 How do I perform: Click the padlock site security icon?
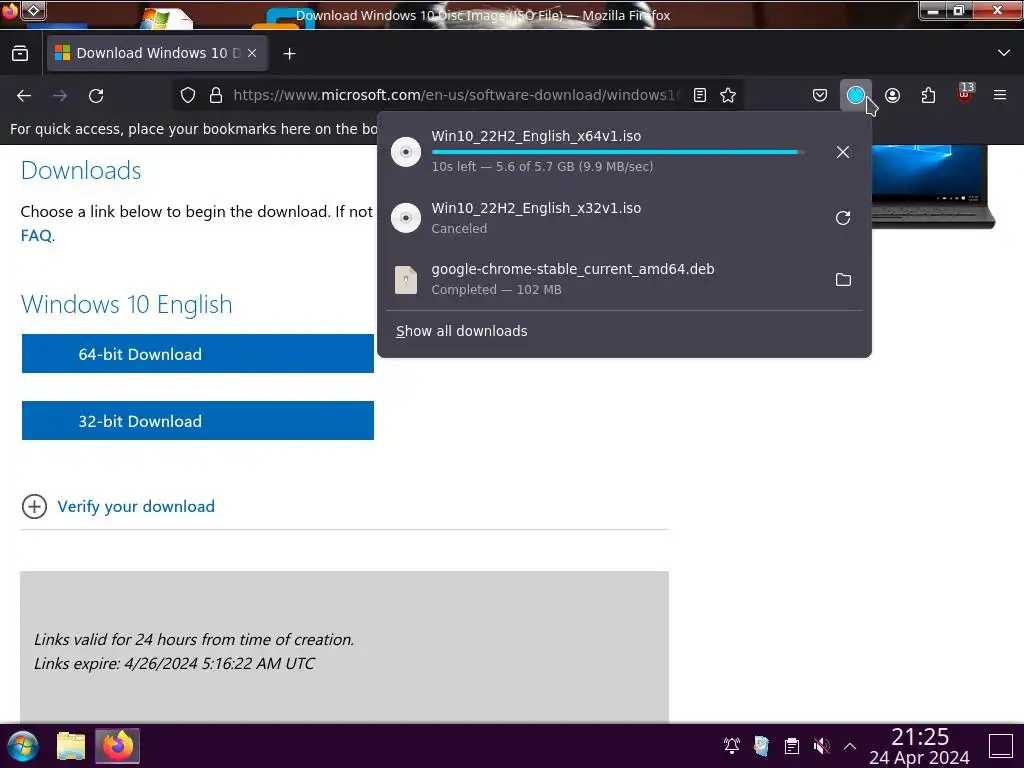click(x=216, y=95)
